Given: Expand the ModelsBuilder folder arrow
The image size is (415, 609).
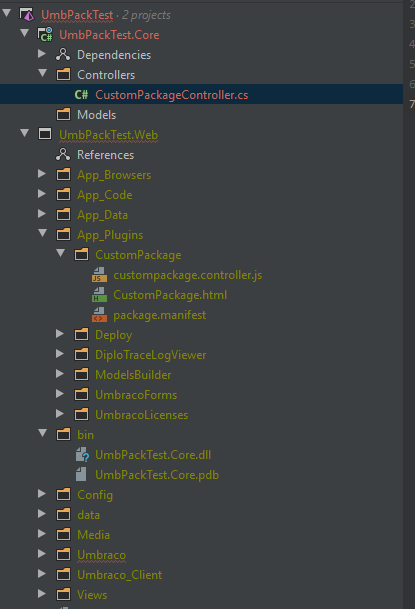Looking at the screenshot, I should tap(60, 374).
